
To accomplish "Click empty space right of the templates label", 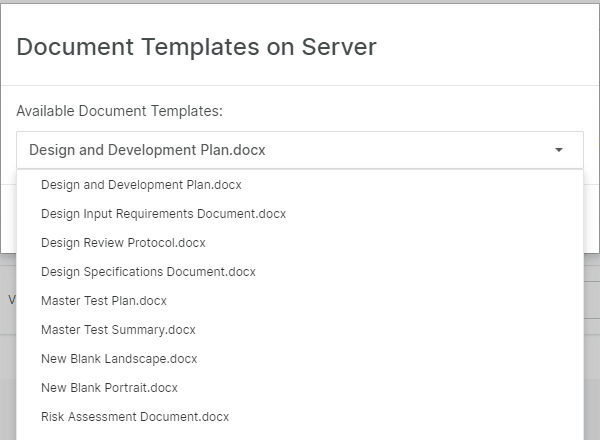I will coord(400,110).
